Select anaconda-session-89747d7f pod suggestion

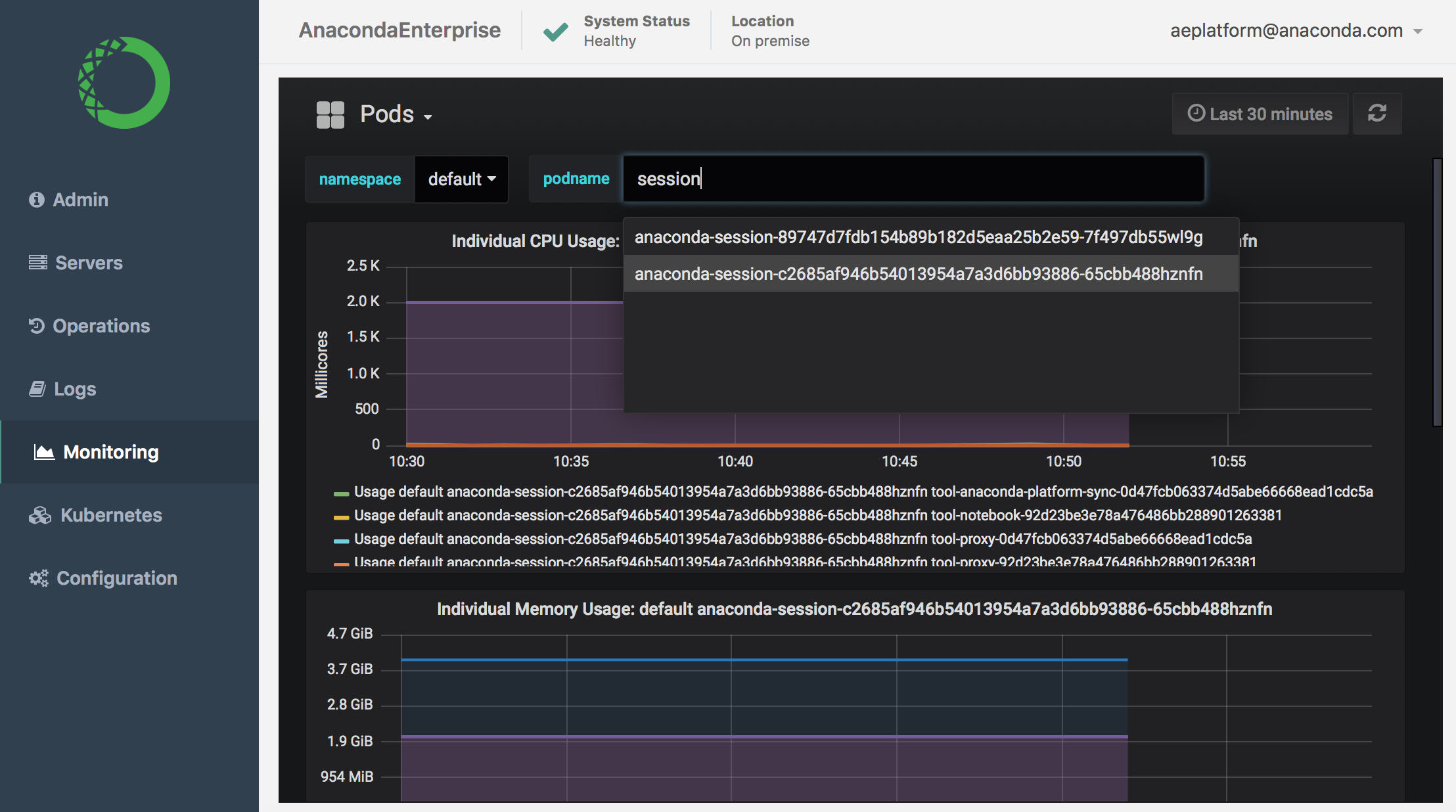[x=918, y=237]
